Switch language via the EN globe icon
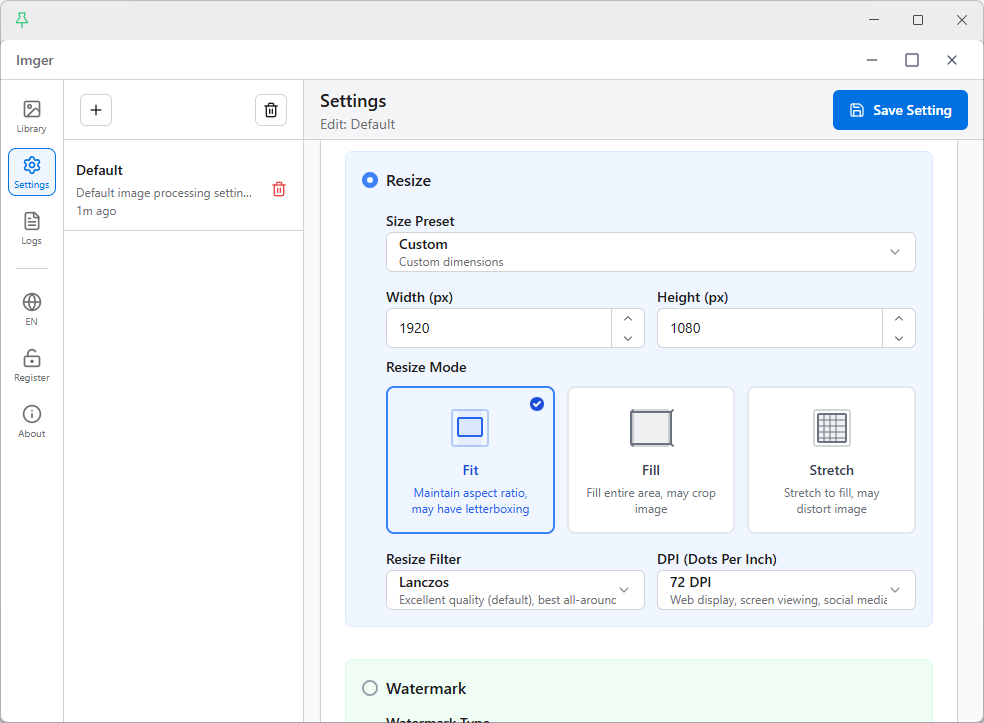Viewport: 984px width, 723px height. 32,309
